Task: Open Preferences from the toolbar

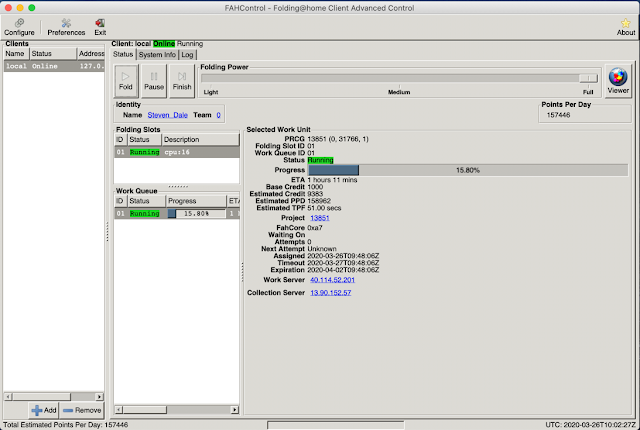Action: click(66, 27)
